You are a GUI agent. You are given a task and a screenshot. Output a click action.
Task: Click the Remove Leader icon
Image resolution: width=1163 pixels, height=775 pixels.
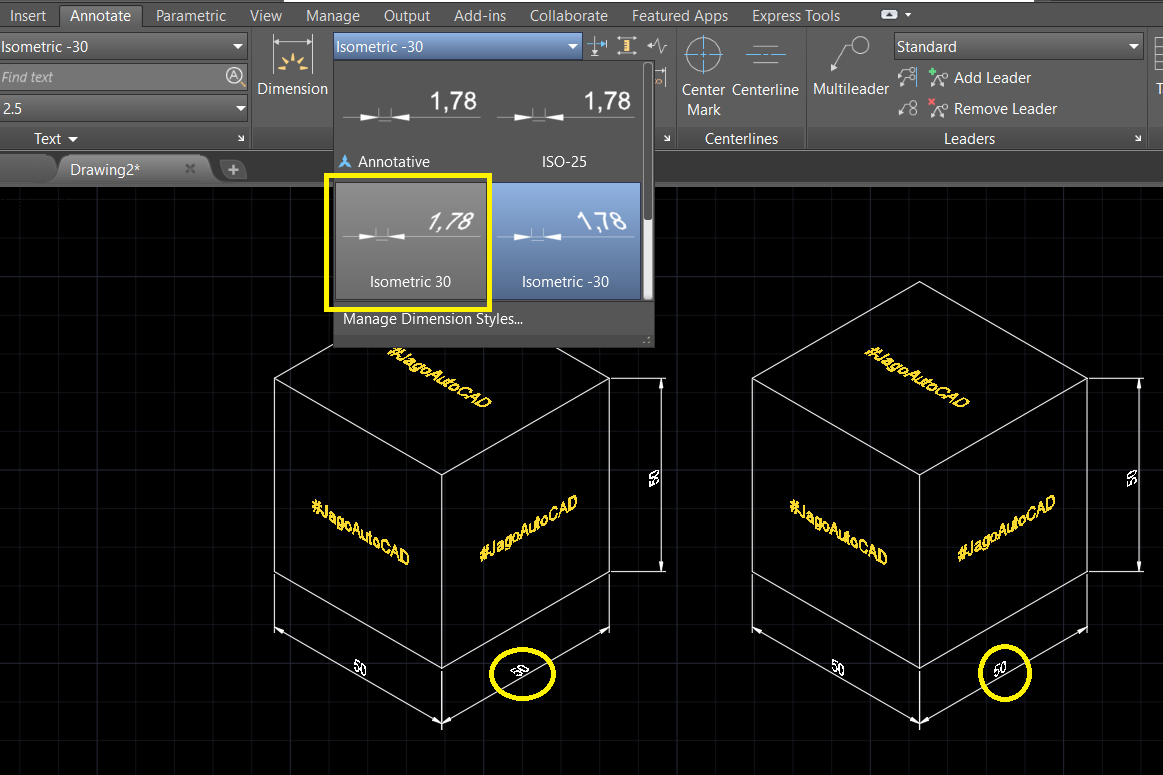(938, 108)
